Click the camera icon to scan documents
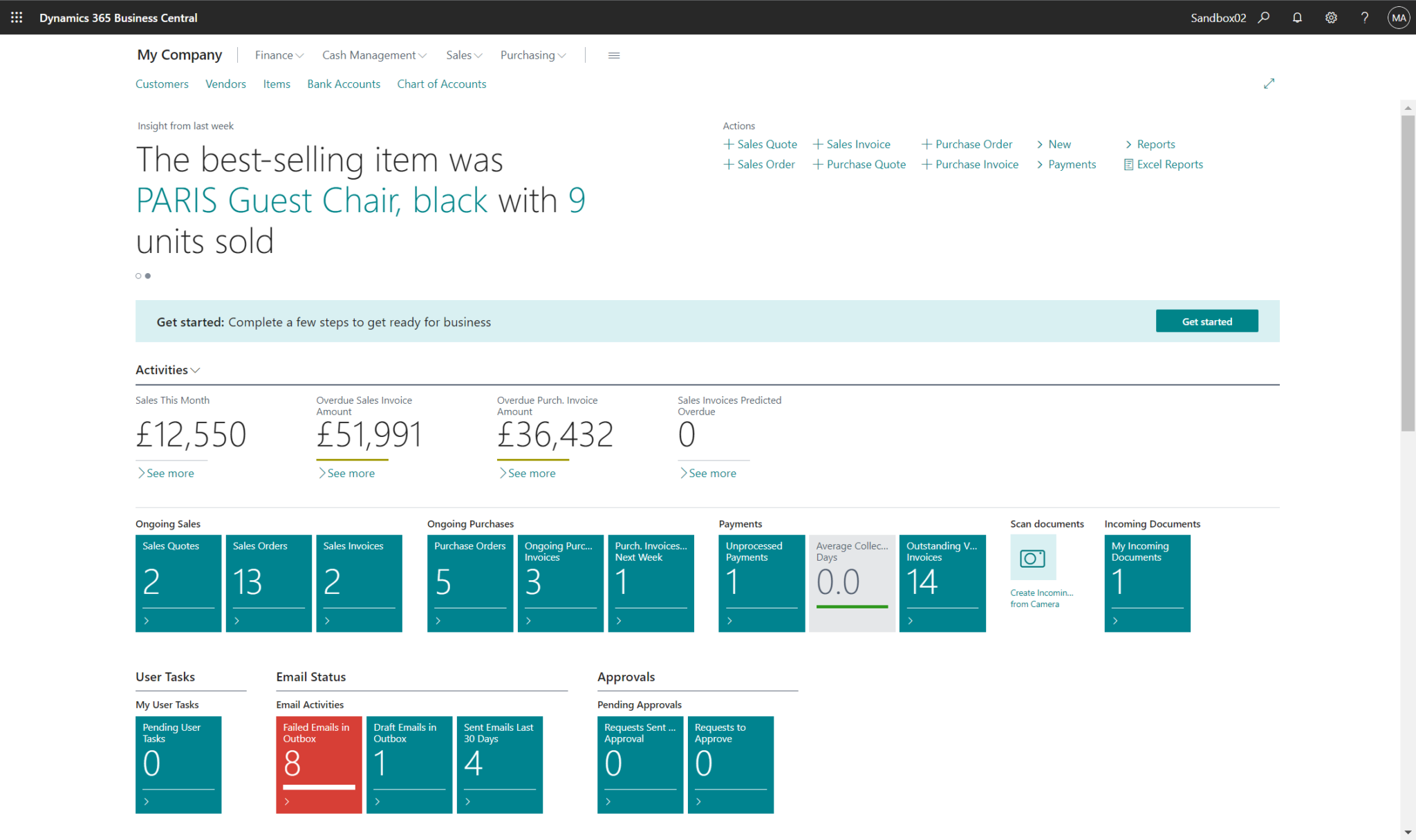Screen dimensions: 1416x840 (1032, 557)
